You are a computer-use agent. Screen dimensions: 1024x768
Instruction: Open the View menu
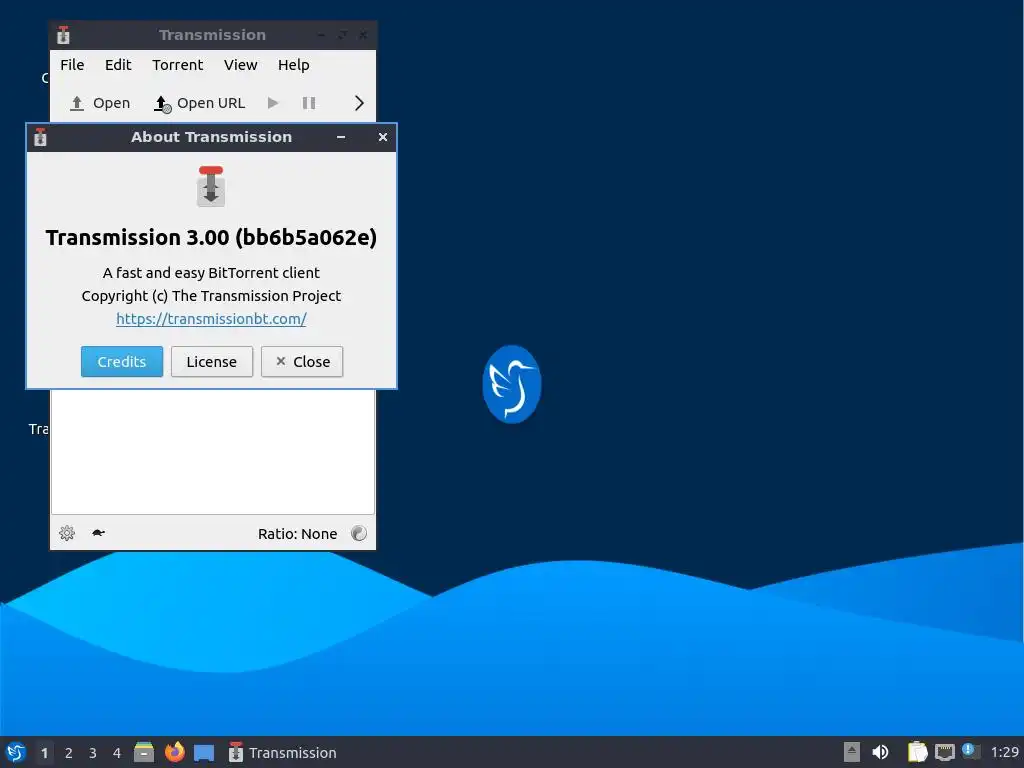click(240, 65)
